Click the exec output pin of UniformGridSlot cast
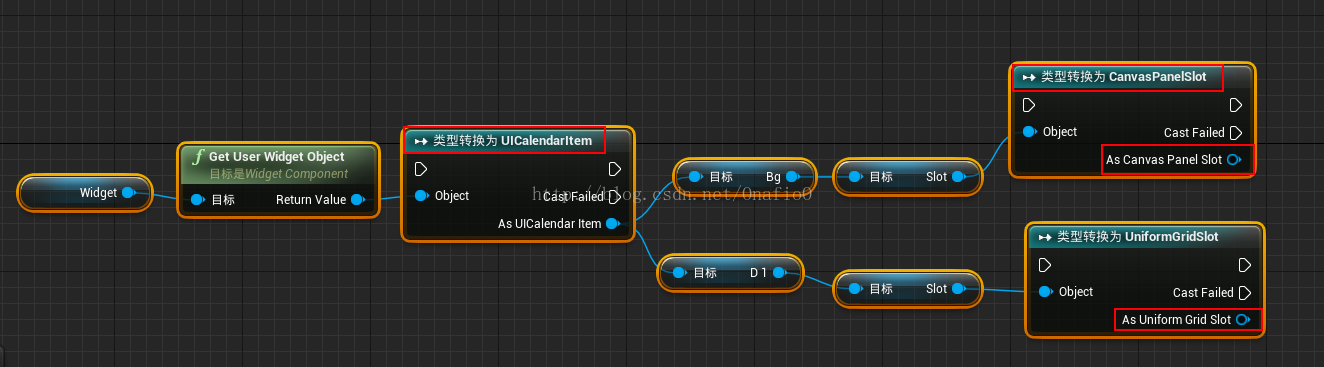Image resolution: width=1324 pixels, height=367 pixels. click(1244, 265)
